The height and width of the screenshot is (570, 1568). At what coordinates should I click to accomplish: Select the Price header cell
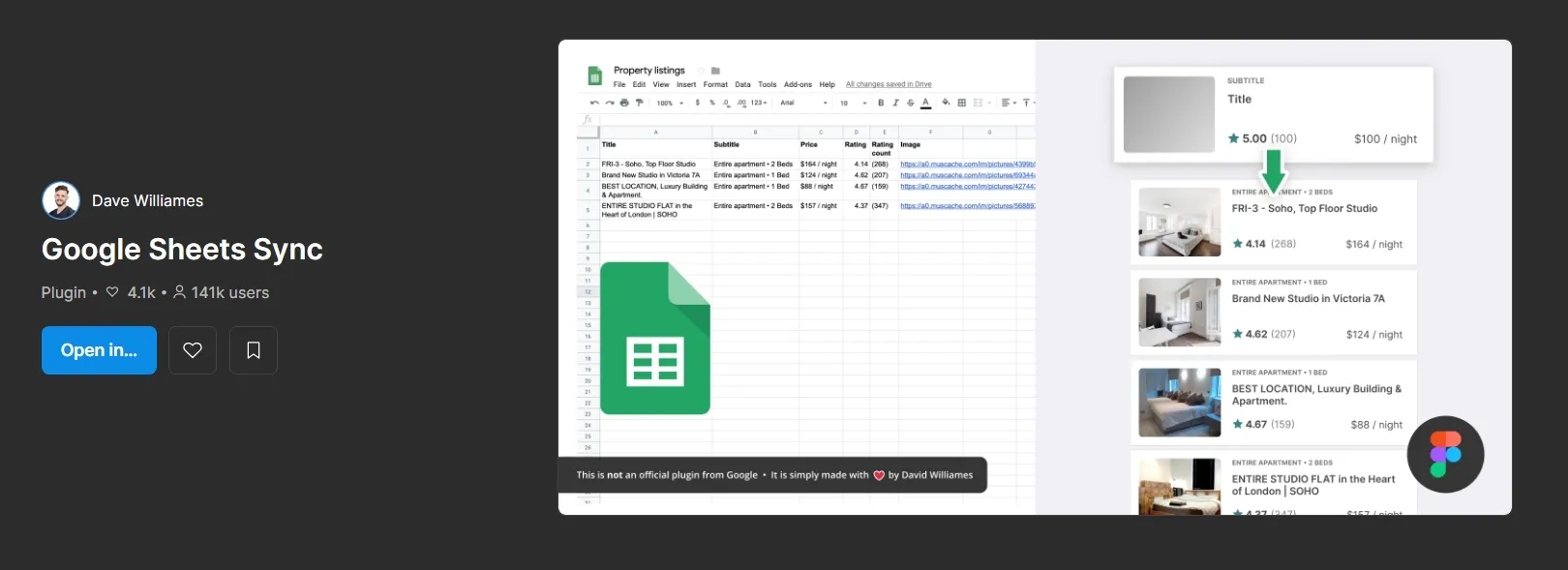(821, 149)
